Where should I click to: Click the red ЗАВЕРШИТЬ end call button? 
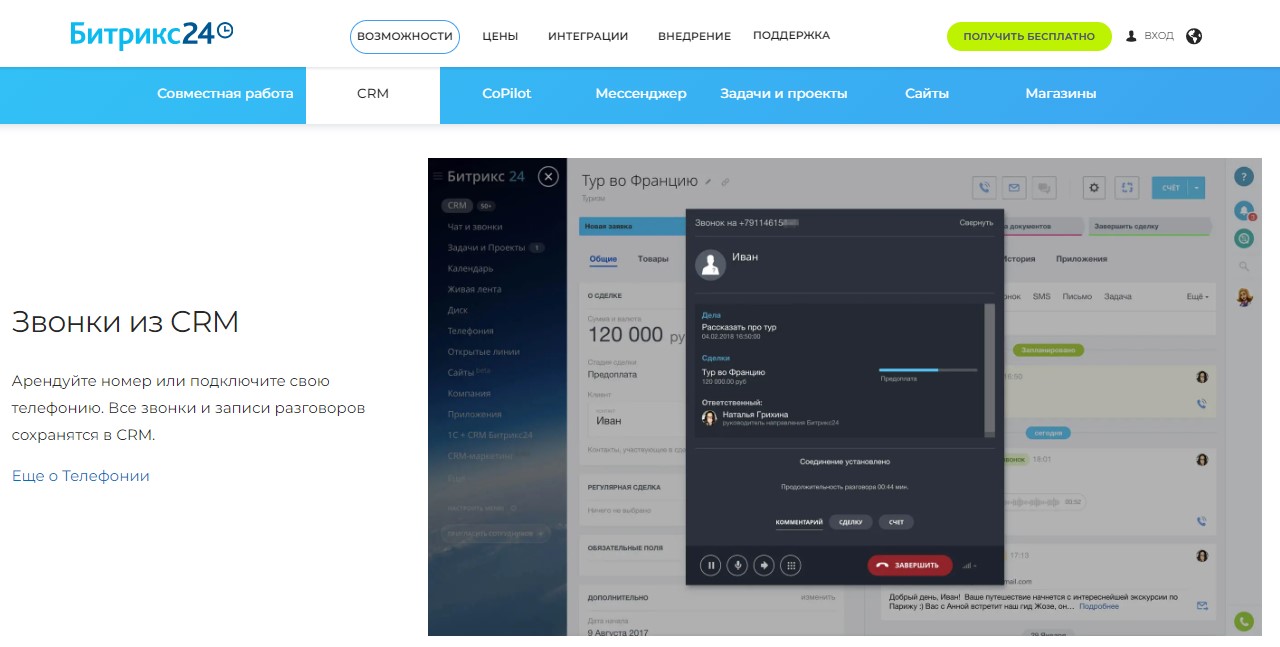[909, 565]
